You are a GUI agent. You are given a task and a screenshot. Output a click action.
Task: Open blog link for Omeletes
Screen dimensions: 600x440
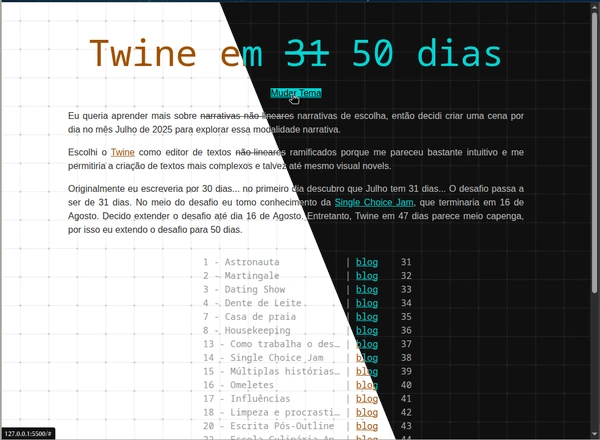tap(367, 385)
